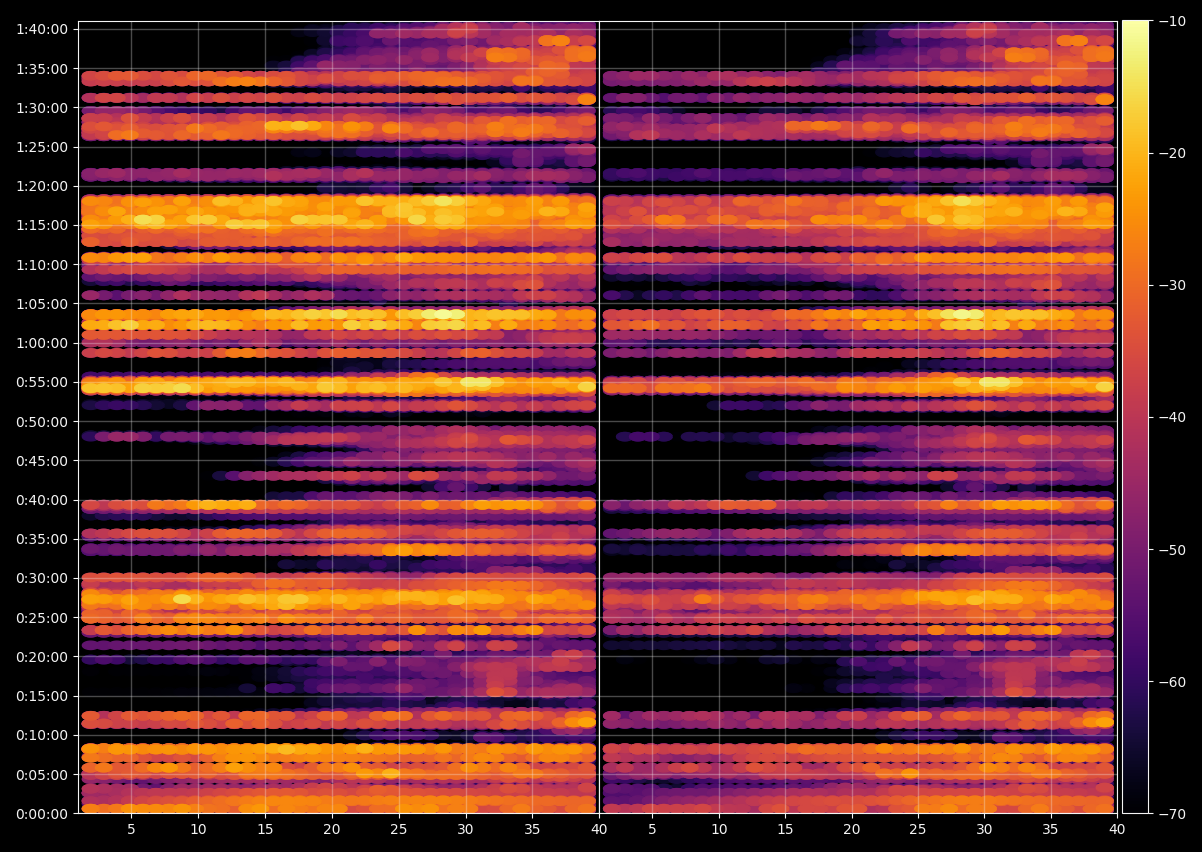Click the 0:10:00 time axis label
The image size is (1202, 852).
point(42,735)
